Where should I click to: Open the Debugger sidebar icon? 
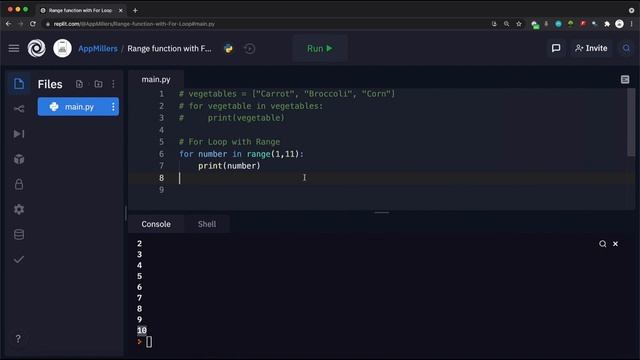(19, 134)
